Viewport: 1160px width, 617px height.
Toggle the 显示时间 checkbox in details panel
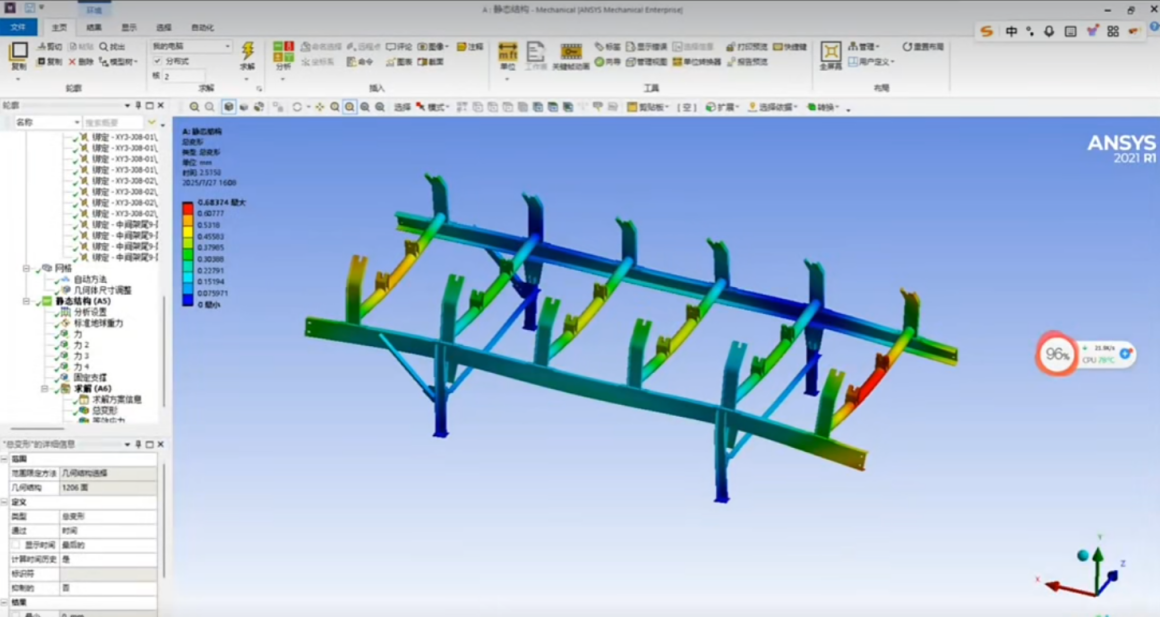click(16, 544)
